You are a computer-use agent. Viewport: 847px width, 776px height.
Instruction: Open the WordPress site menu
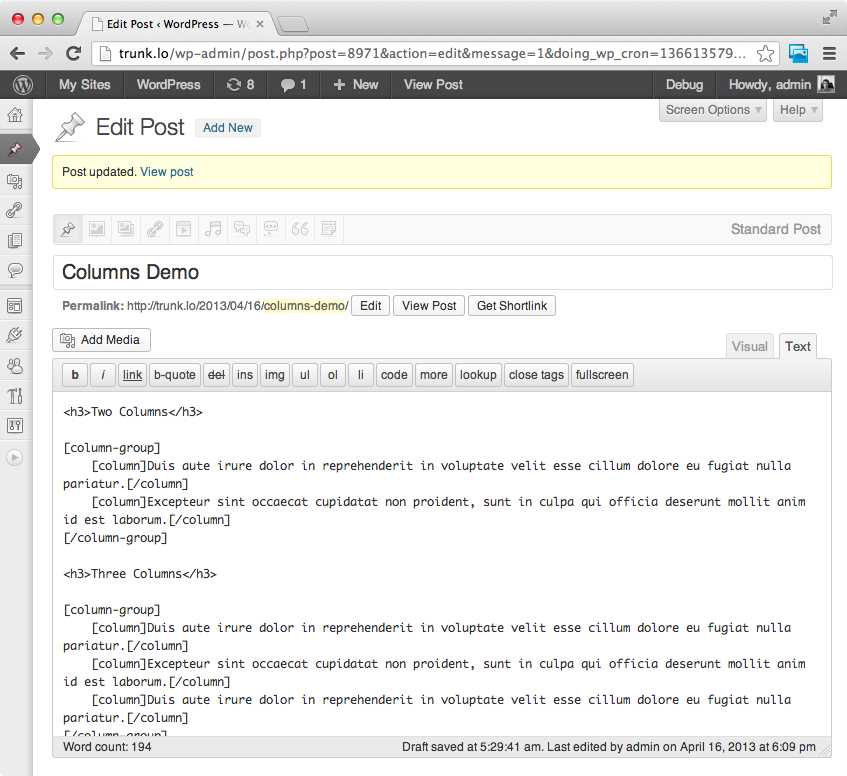[169, 85]
